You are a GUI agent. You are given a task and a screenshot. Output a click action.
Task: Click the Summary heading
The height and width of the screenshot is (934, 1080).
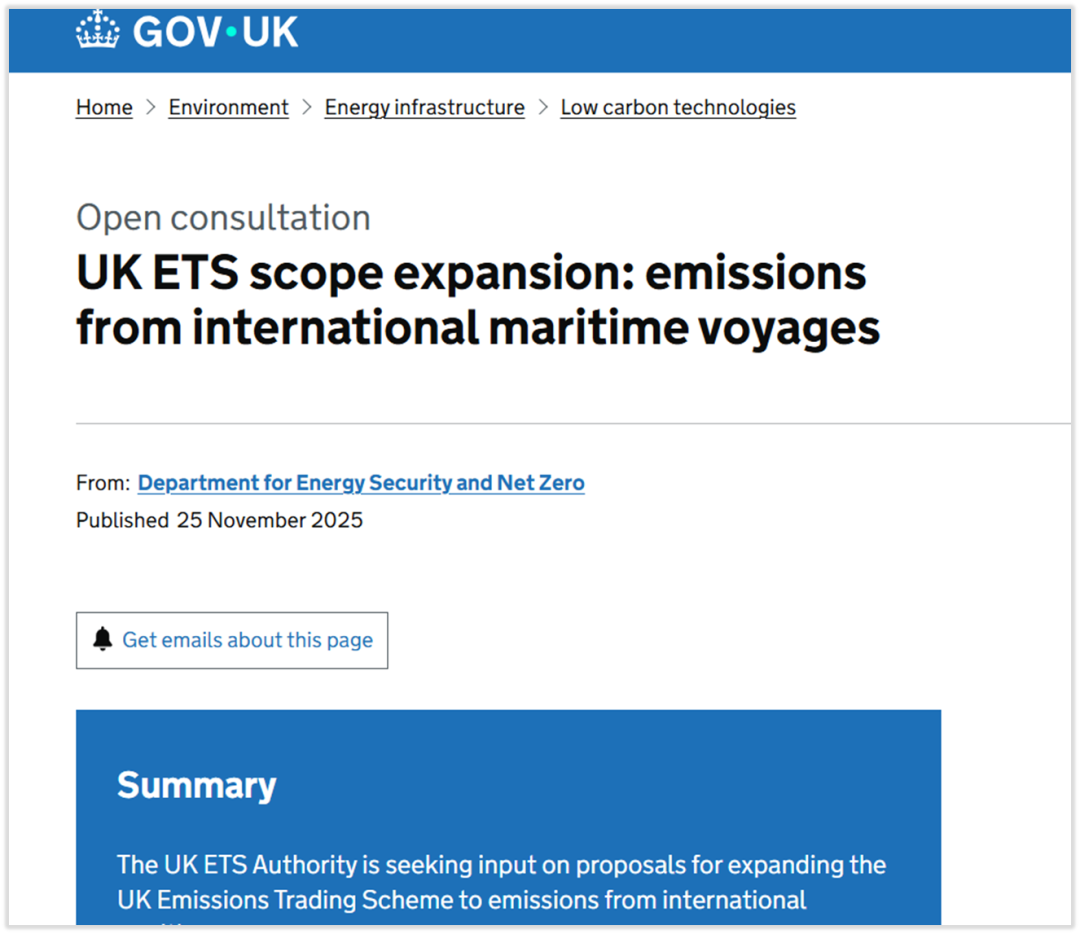196,786
